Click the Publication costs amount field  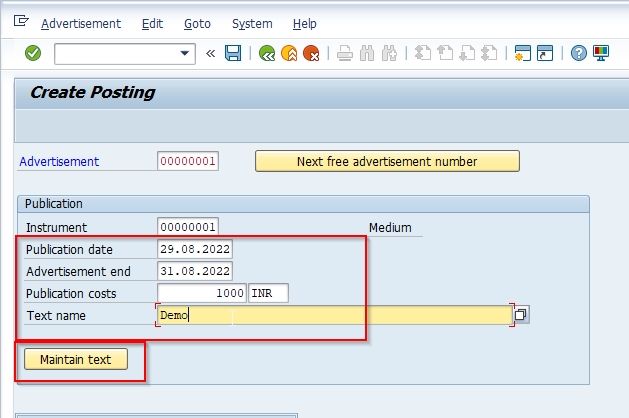click(x=202, y=293)
